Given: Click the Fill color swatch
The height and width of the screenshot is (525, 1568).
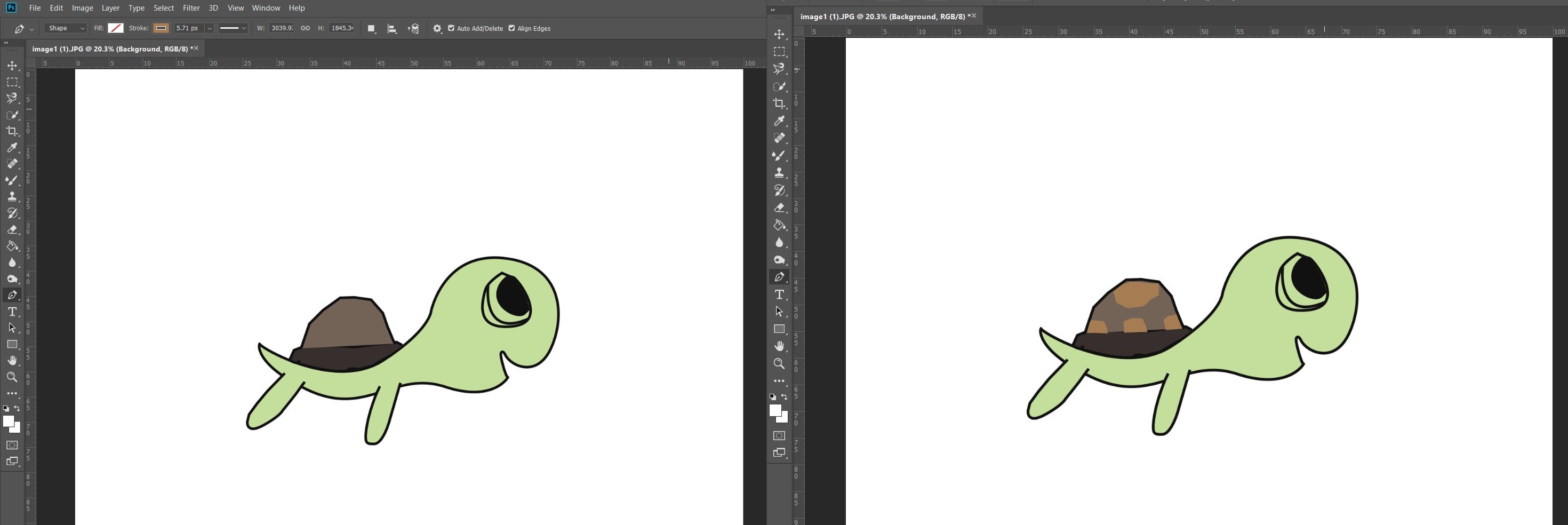Looking at the screenshot, I should (116, 28).
